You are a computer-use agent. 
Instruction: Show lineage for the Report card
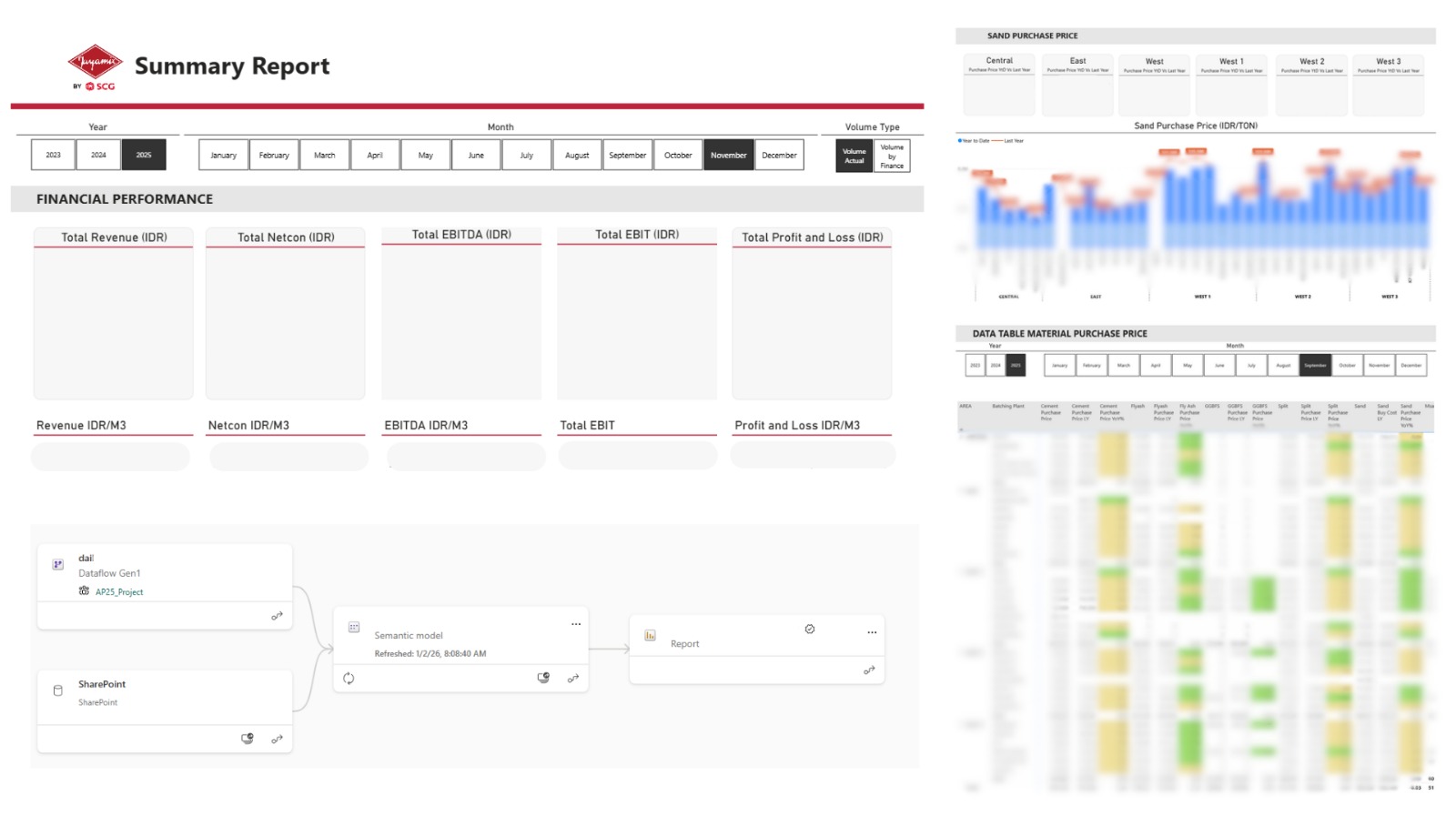869,670
